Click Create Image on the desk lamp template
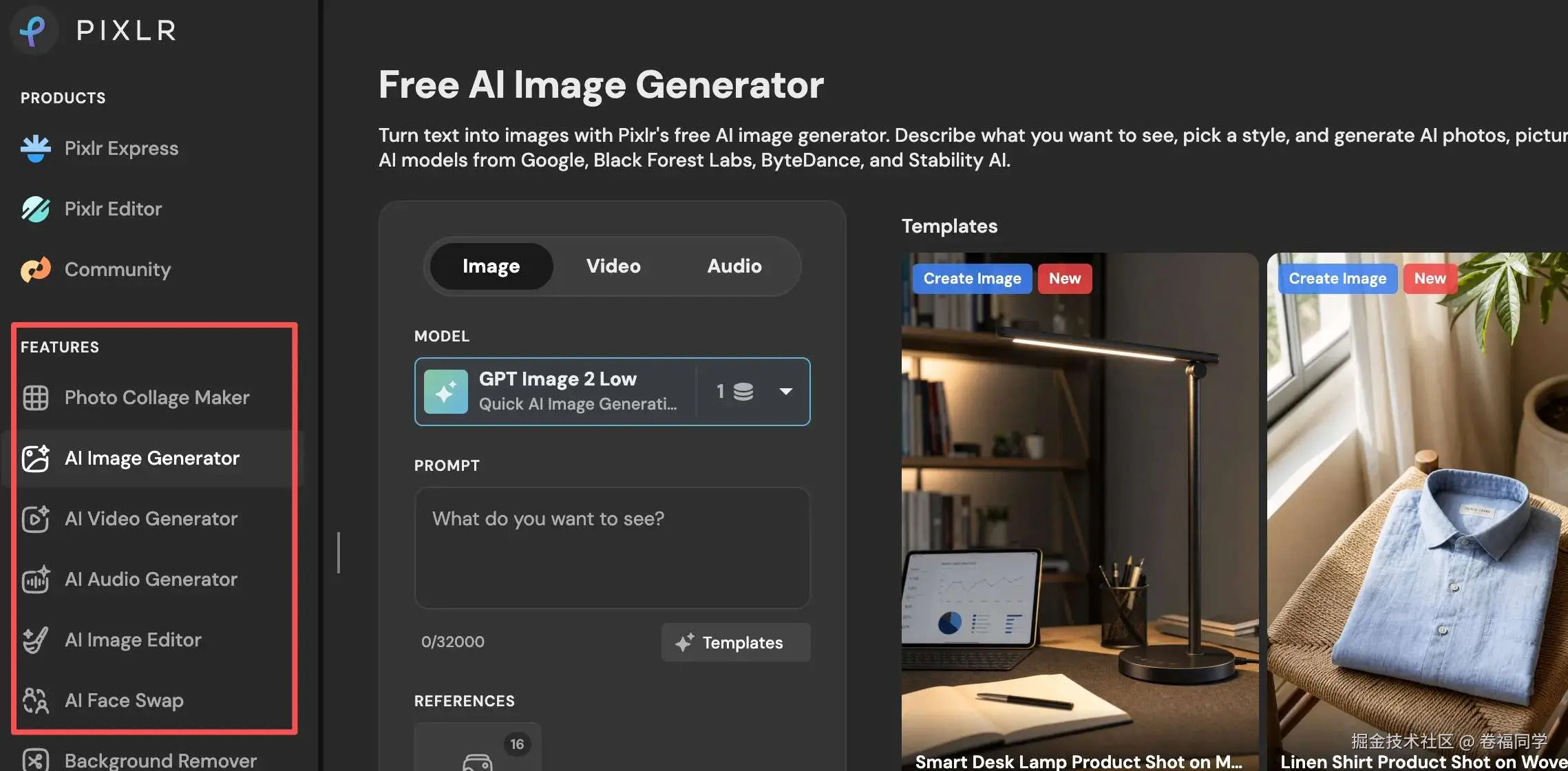 973,279
